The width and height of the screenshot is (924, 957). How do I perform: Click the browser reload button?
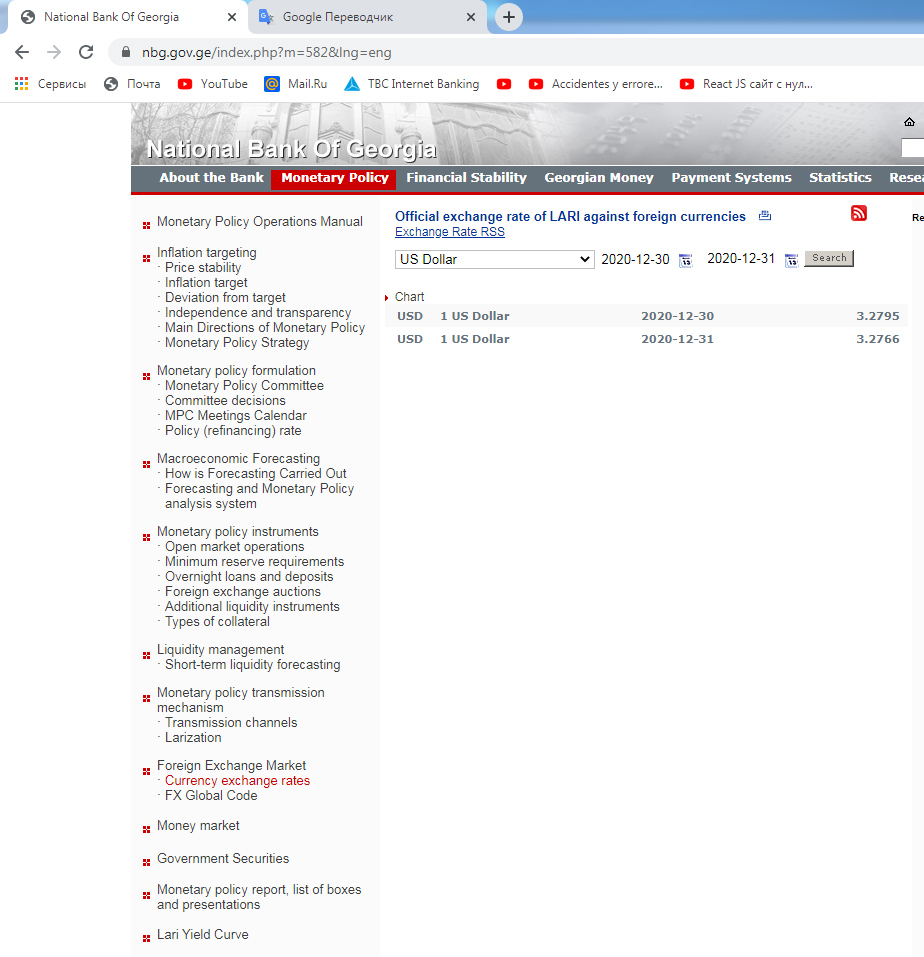coord(86,52)
